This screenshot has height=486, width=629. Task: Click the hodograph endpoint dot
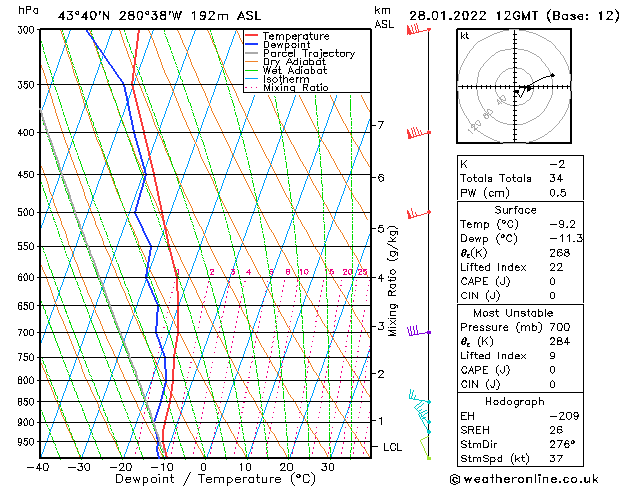[x=552, y=75]
